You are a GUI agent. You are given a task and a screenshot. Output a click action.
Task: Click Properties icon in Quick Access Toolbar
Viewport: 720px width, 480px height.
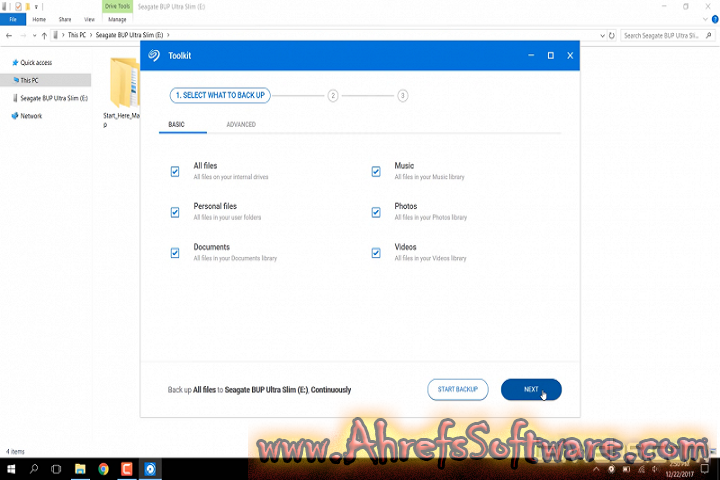[18, 7]
